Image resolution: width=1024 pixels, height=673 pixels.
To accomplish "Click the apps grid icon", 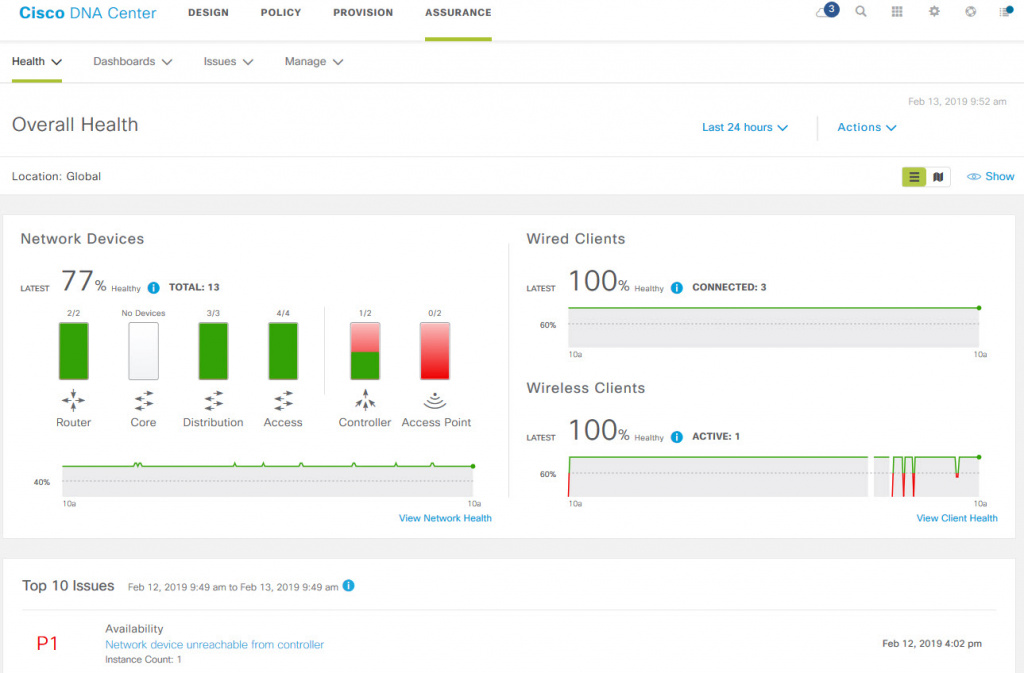I will pyautogui.click(x=896, y=12).
